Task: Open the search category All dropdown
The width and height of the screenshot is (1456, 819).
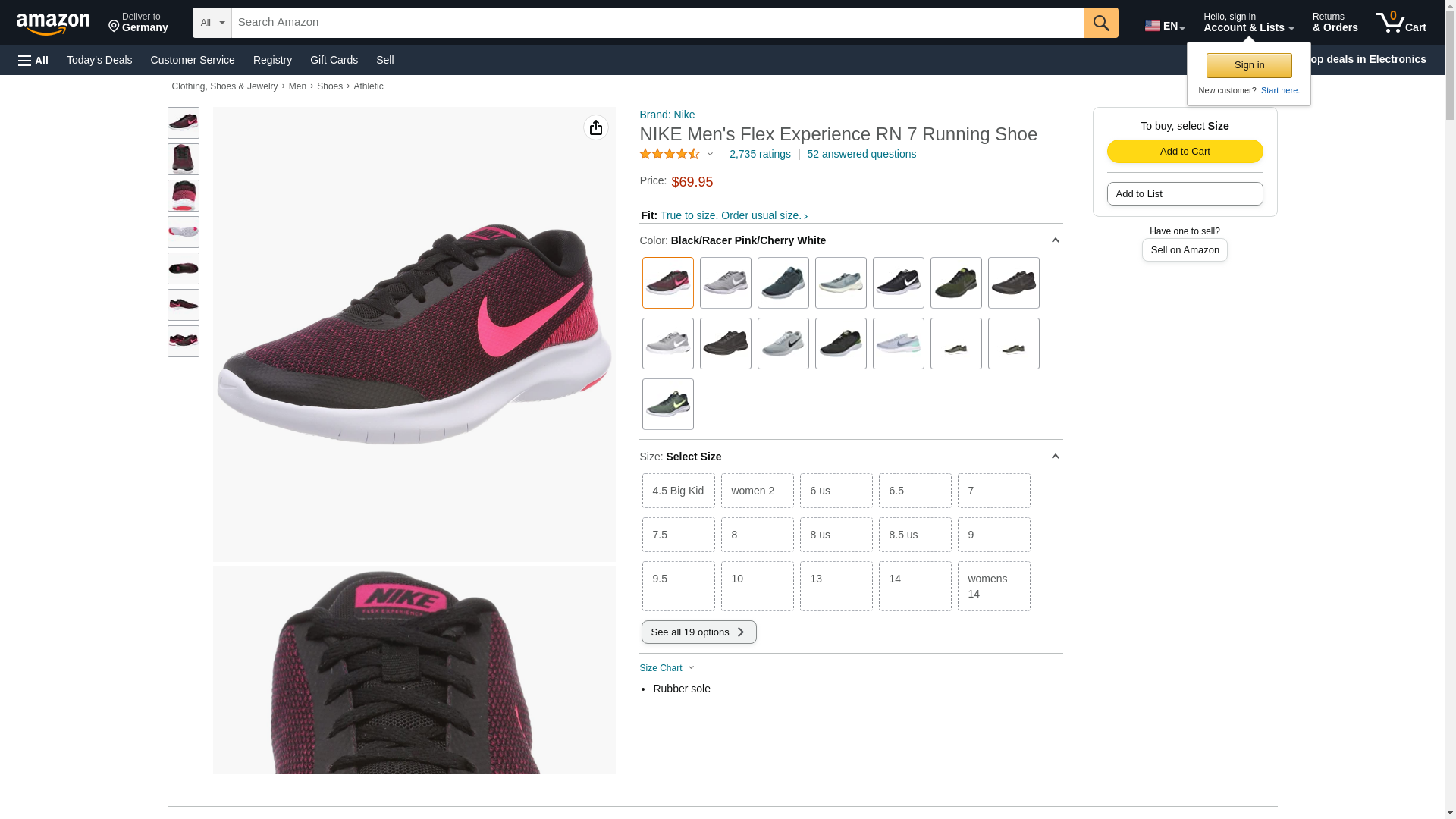Action: (x=212, y=23)
